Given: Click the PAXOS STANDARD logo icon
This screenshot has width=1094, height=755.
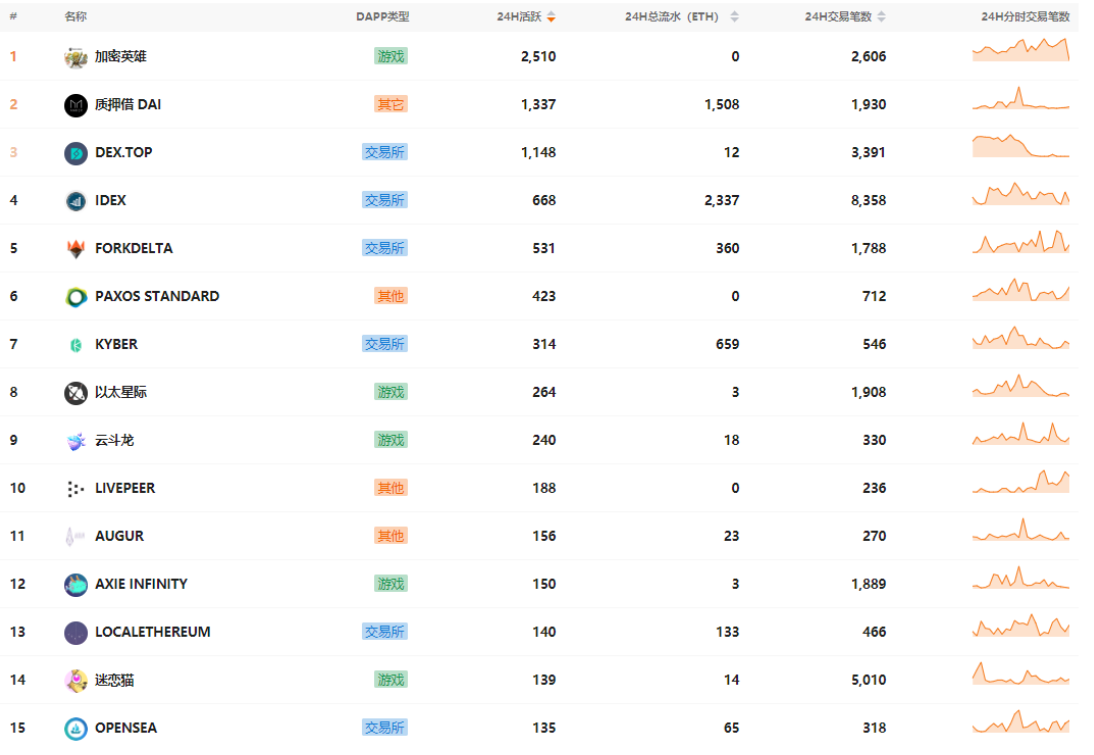Looking at the screenshot, I should tap(75, 297).
